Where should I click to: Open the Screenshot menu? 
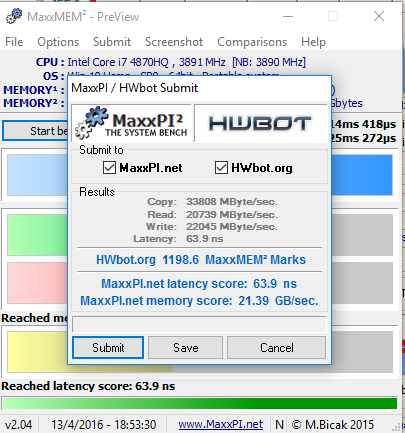point(174,42)
